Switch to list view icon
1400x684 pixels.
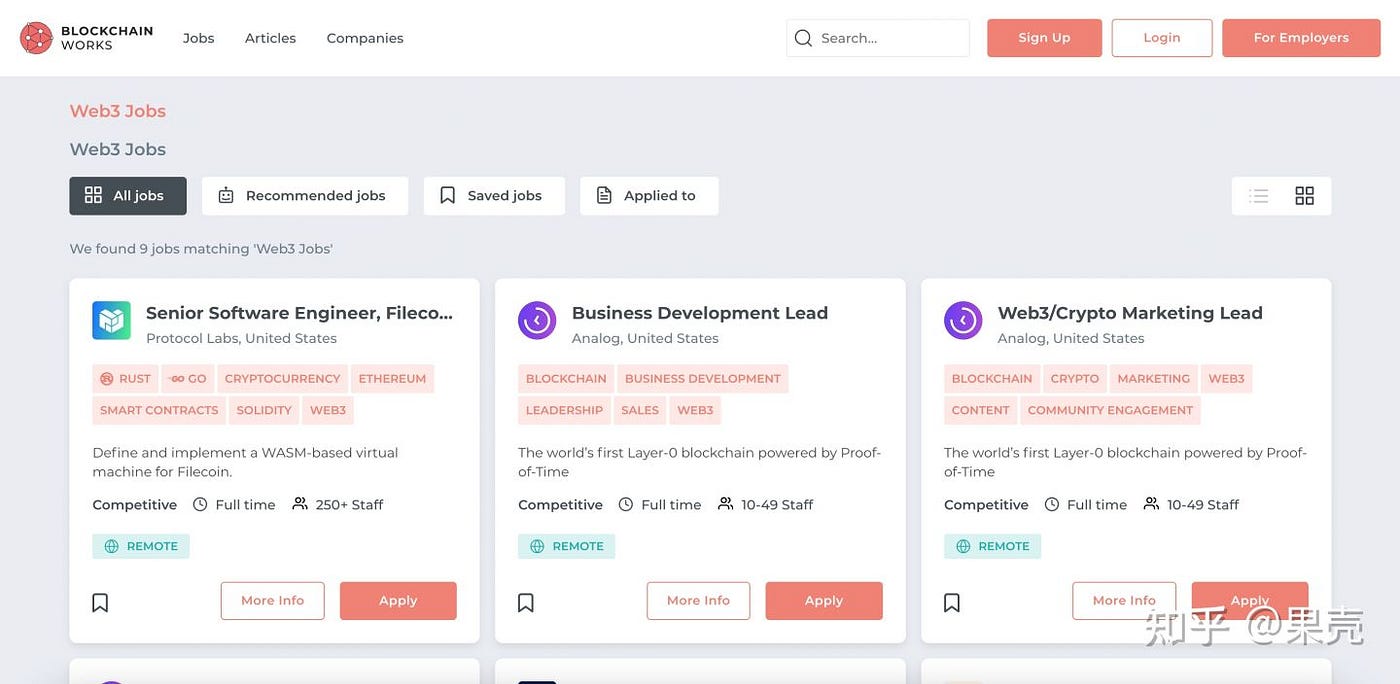point(1259,196)
